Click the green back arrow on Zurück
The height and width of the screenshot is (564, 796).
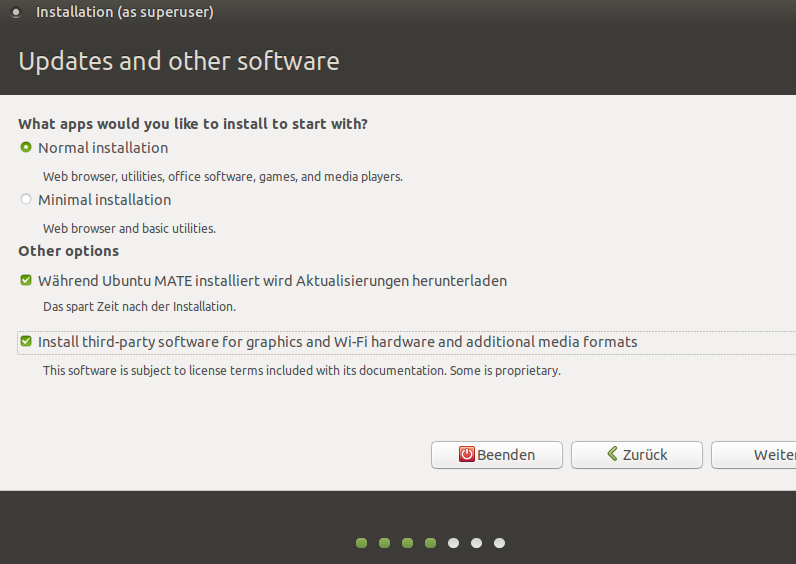[x=611, y=454]
